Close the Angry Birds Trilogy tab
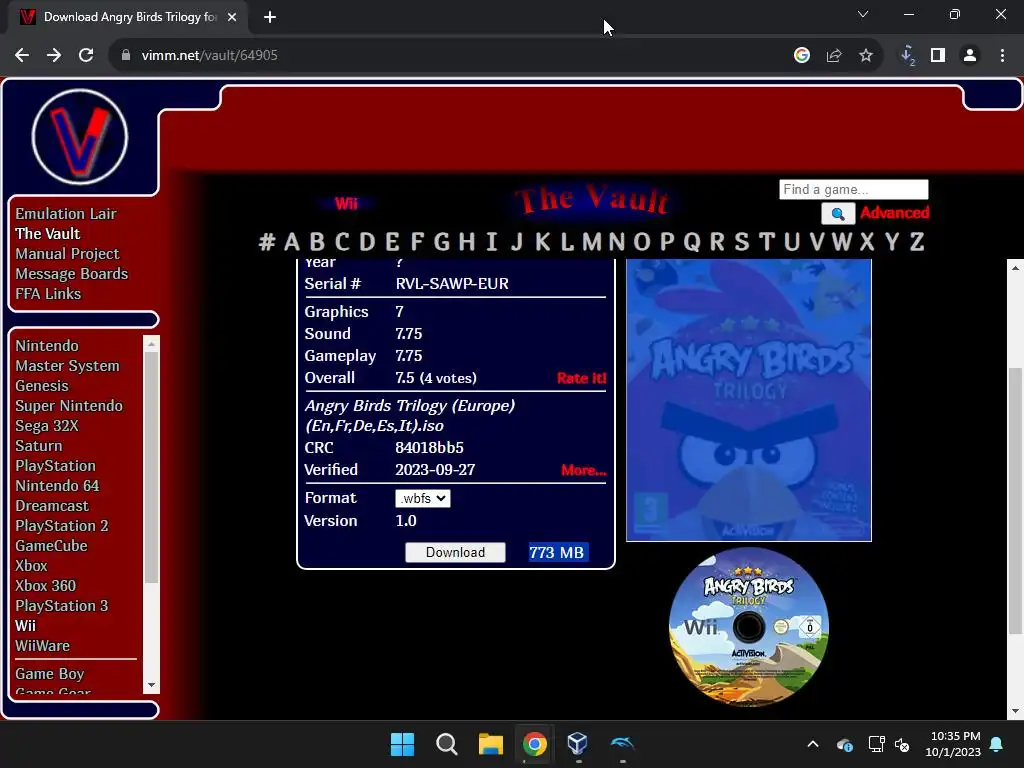1024x768 pixels. [x=232, y=17]
